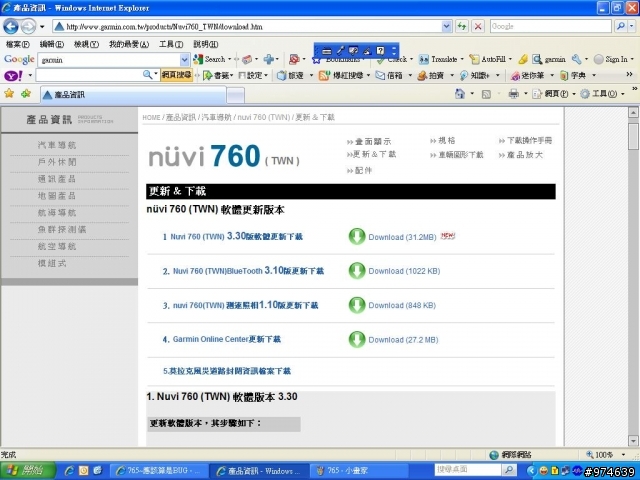The height and width of the screenshot is (480, 640).
Task: Click green download icon for 測速照相 1.10
Action: tap(357, 305)
